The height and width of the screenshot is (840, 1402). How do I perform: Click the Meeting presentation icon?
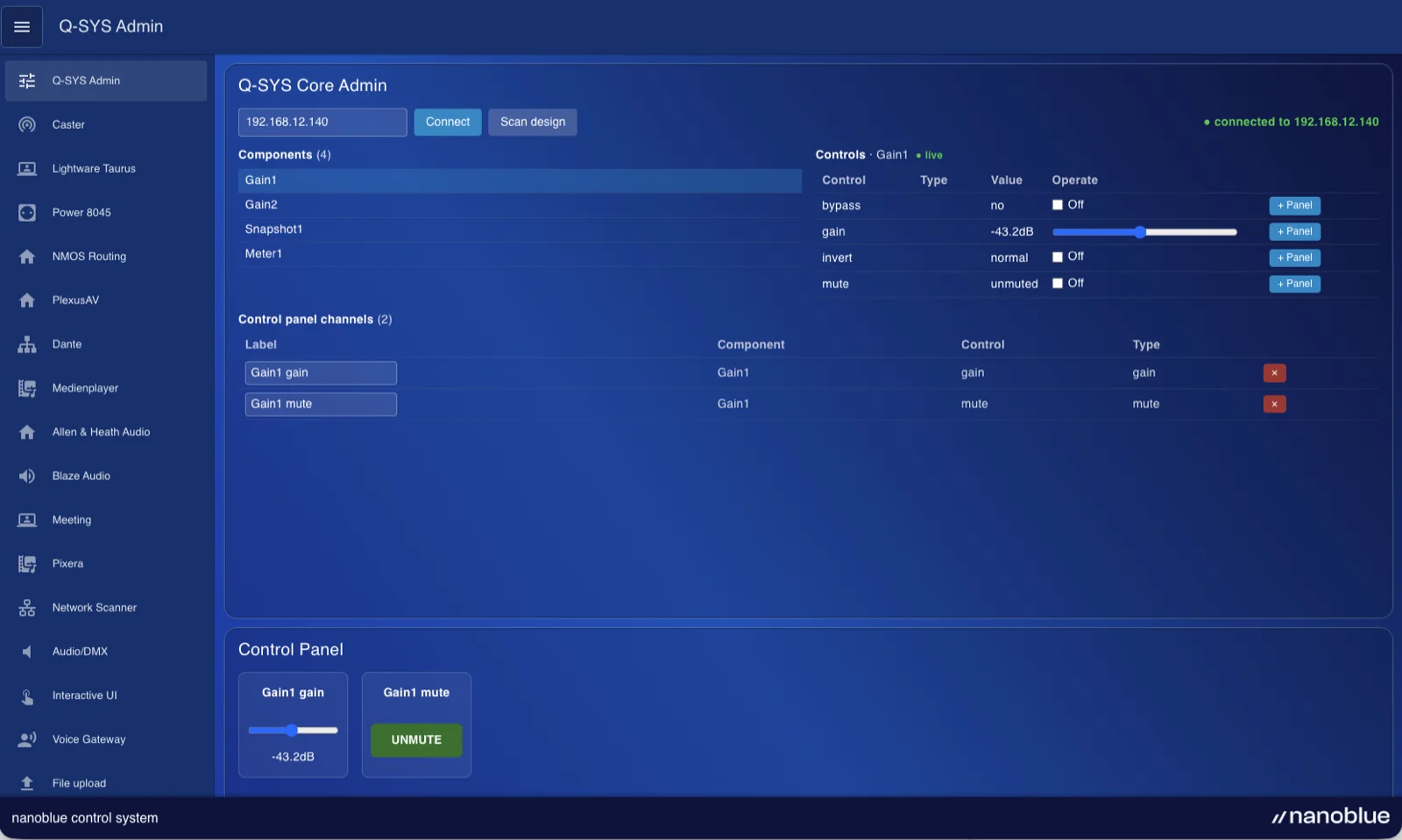tap(27, 519)
